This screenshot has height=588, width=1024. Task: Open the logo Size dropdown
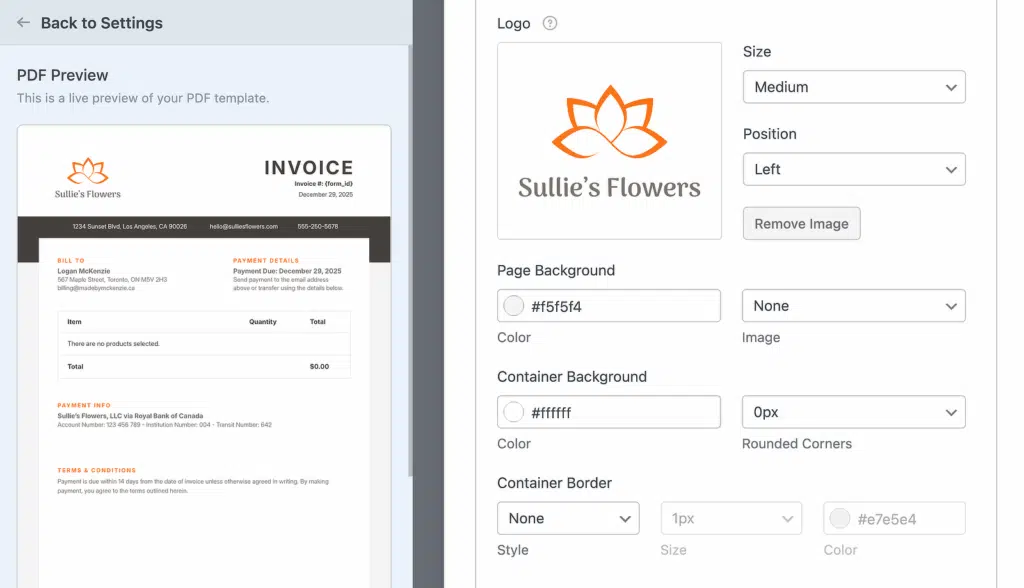point(854,87)
